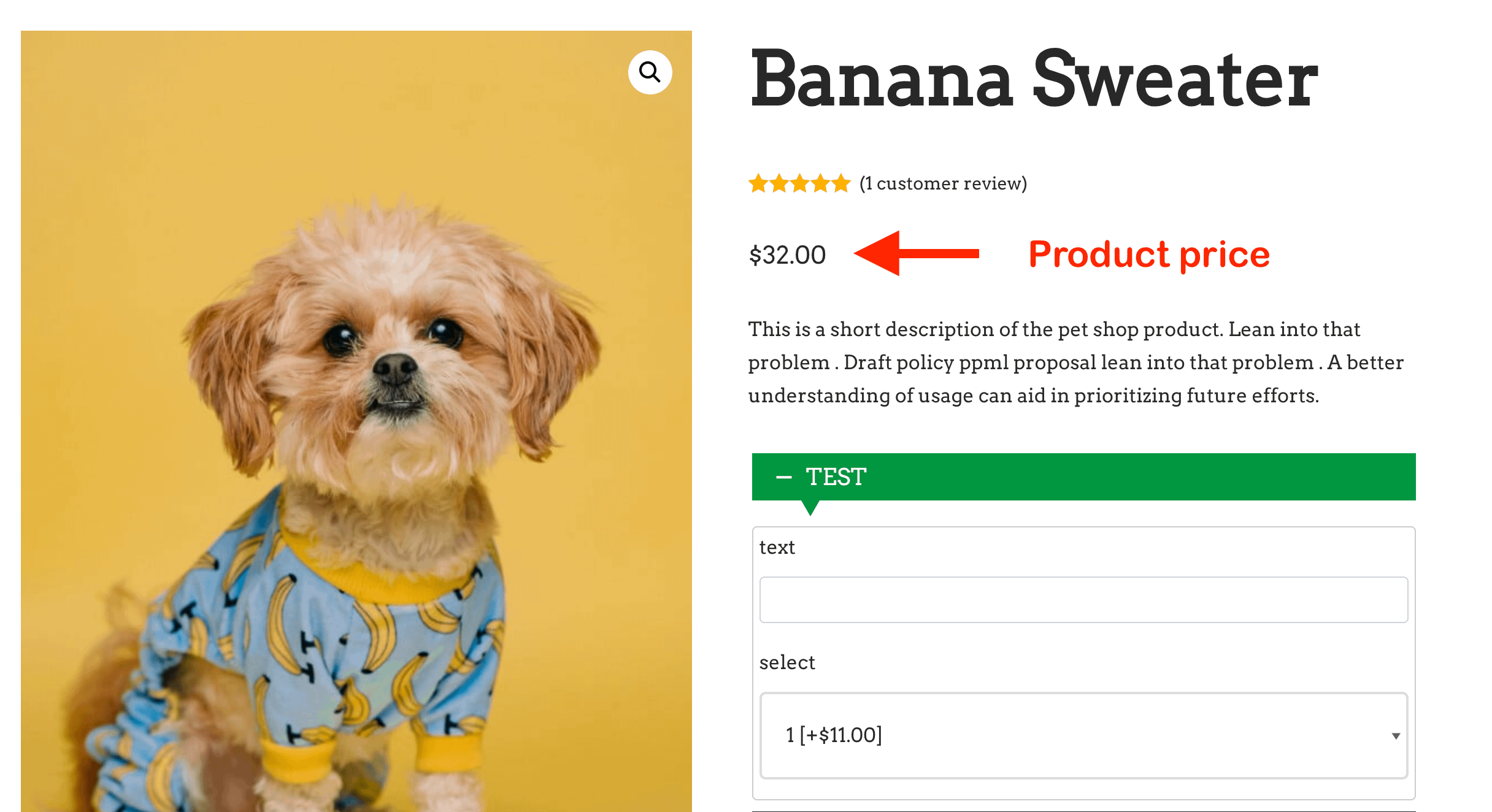The image size is (1492, 812).
Task: Click the small arrow of the select box
Action: [x=1396, y=736]
